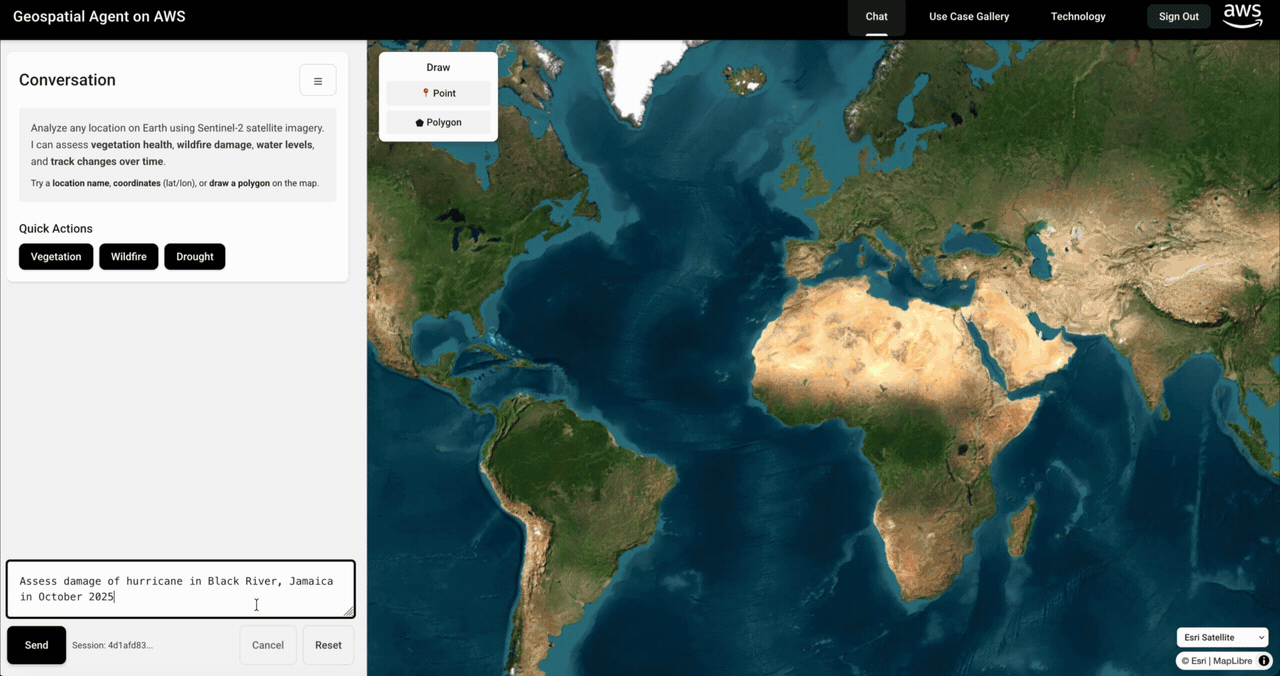Screen dimensions: 1280x676
Task: Cancel the current request
Action: click(268, 645)
